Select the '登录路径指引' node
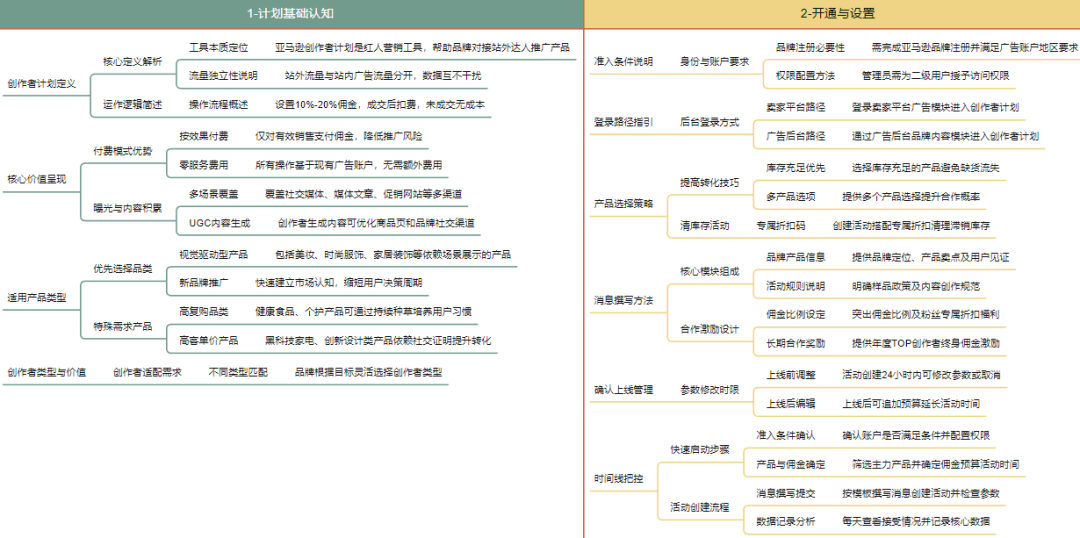The height and width of the screenshot is (538, 1080). 623,122
